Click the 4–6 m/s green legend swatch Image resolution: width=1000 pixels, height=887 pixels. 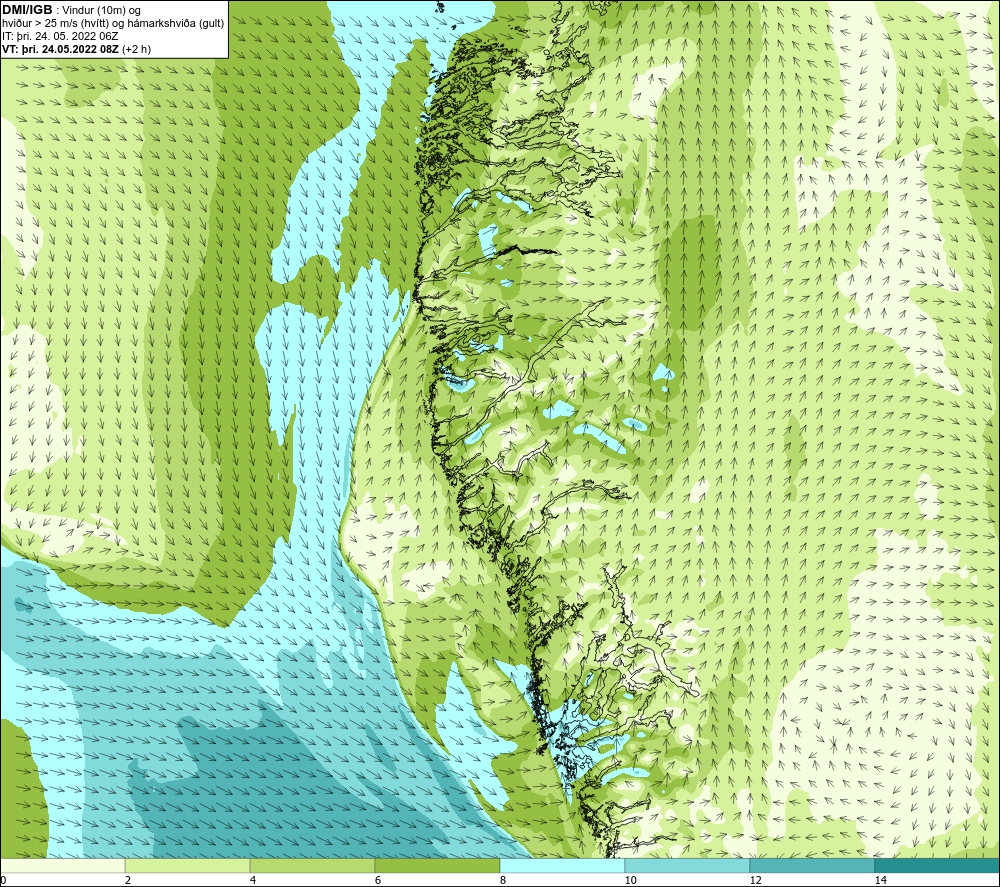tap(312, 865)
